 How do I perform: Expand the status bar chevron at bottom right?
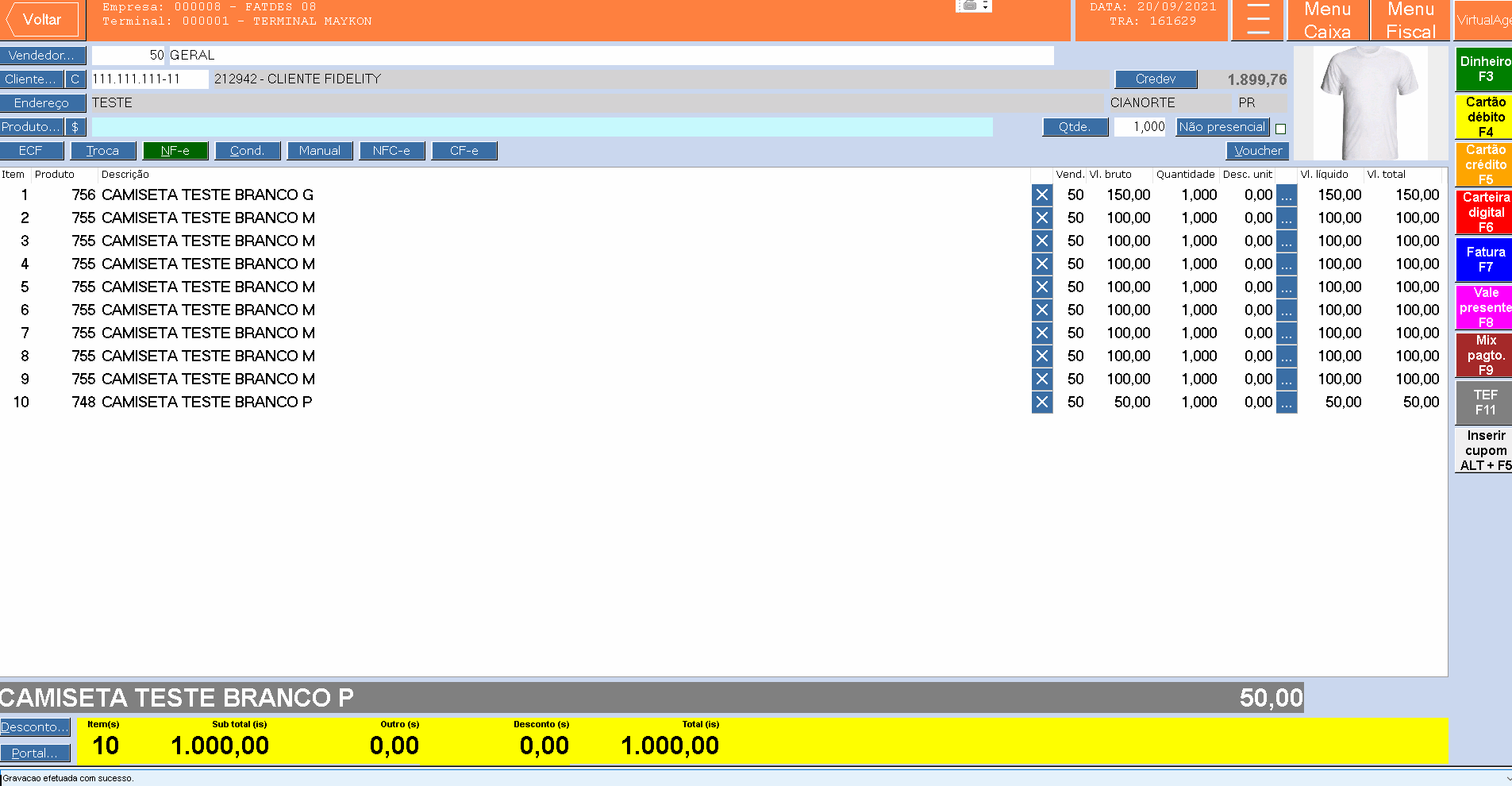click(x=1508, y=779)
